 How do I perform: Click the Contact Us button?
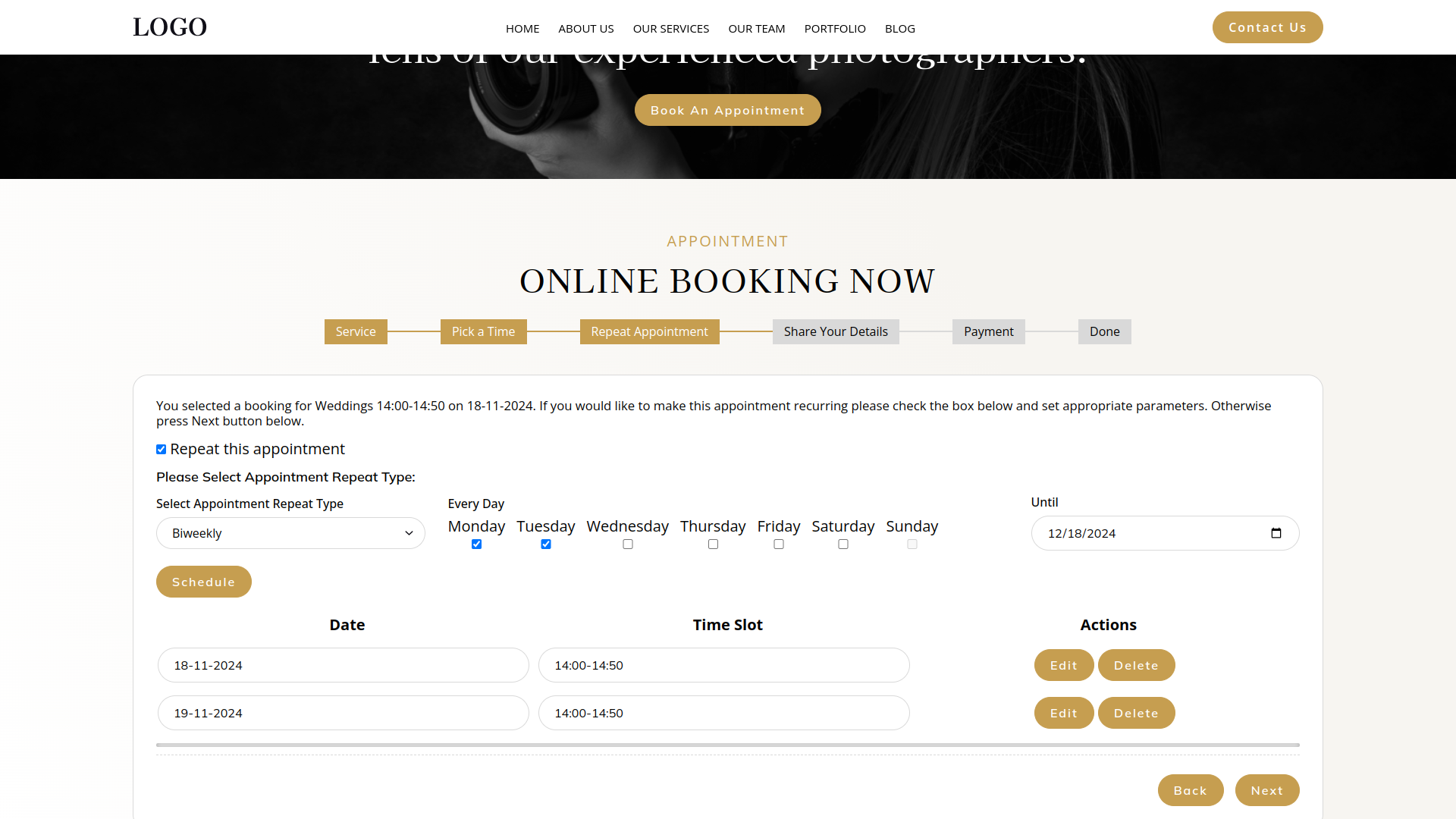1267,27
